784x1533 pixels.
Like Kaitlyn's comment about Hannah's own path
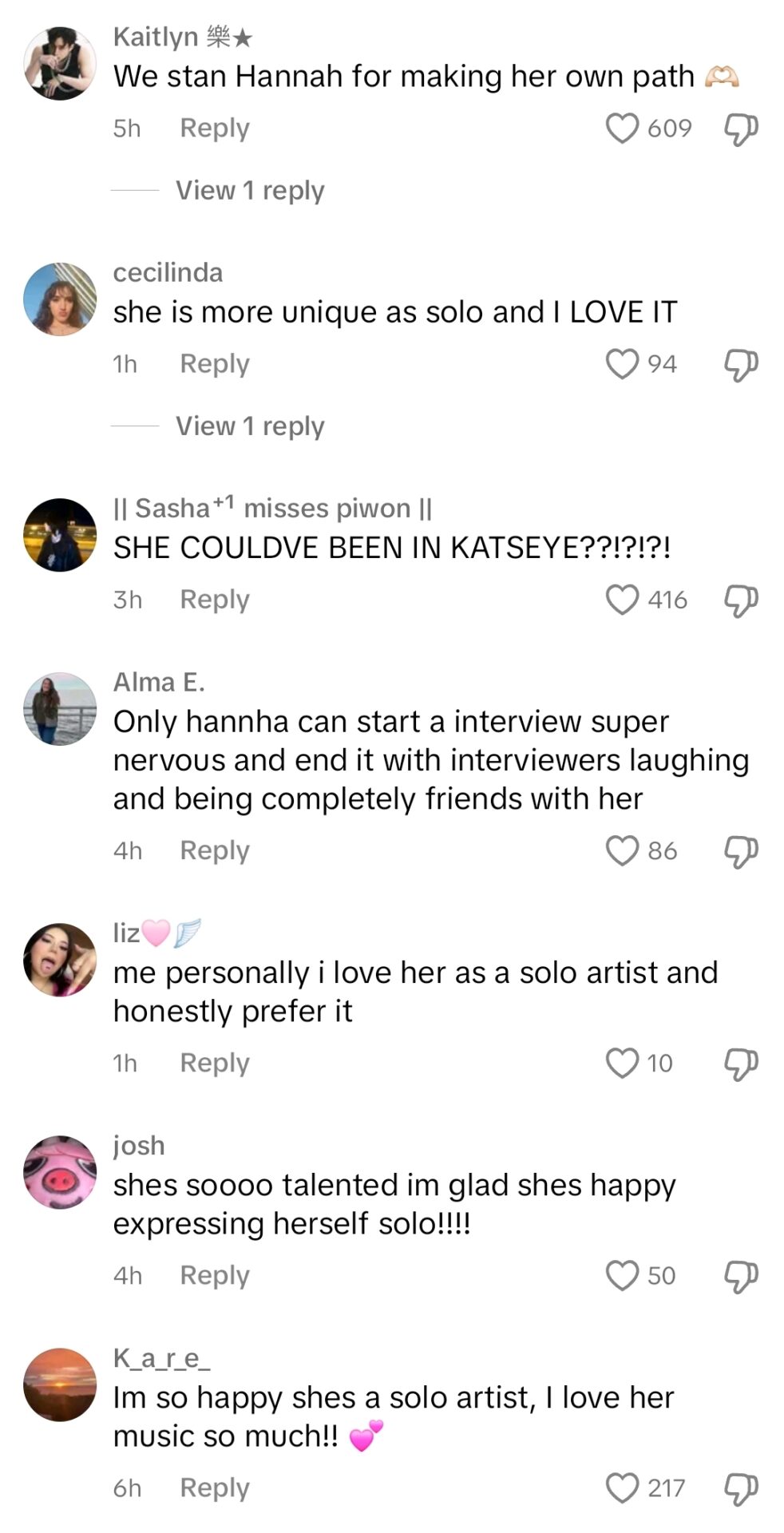[622, 129]
